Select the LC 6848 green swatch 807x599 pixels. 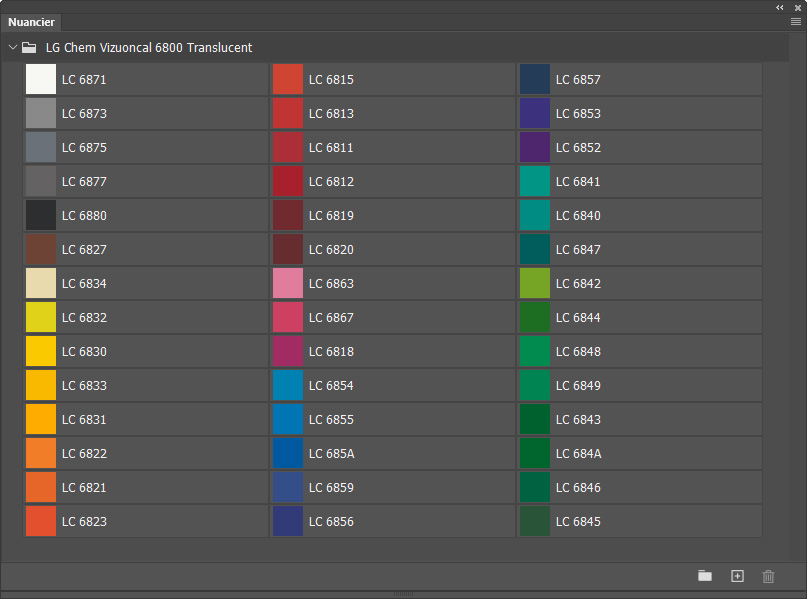click(535, 351)
